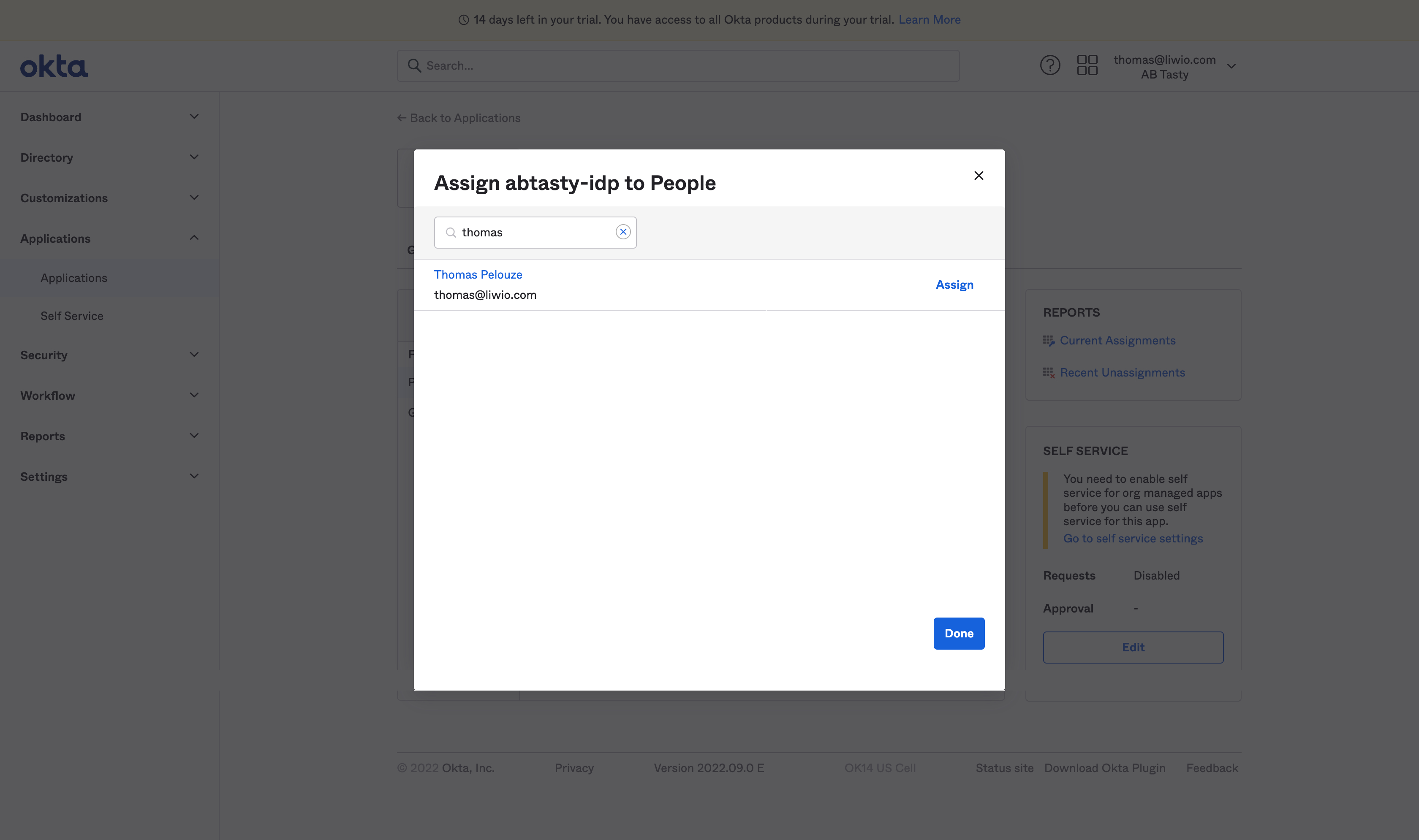Image resolution: width=1419 pixels, height=840 pixels.
Task: Click the OK14 US Cell text
Action: (880, 768)
